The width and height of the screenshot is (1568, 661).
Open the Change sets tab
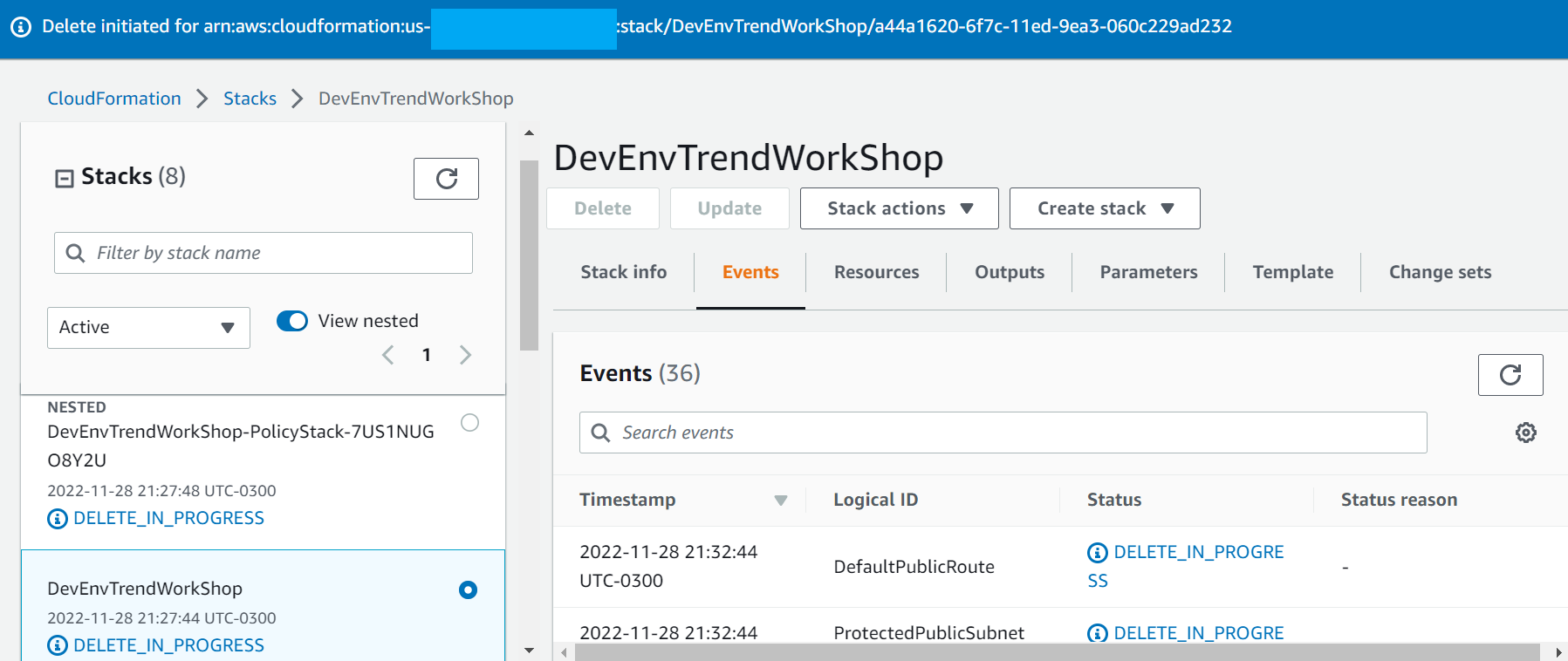(x=1440, y=272)
